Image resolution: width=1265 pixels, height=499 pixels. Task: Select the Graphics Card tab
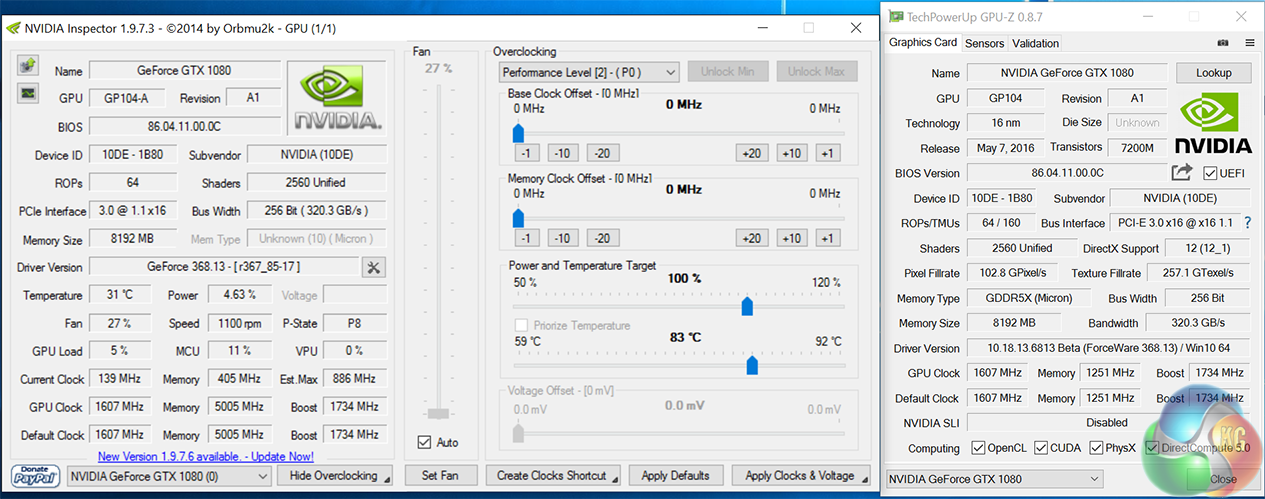pos(923,43)
